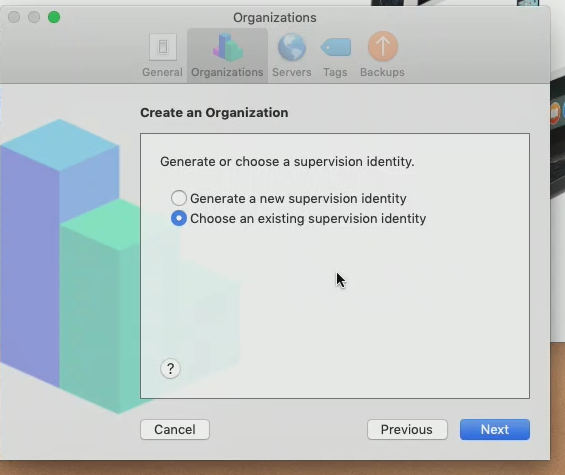The image size is (565, 475).
Task: Switch to the General tab label
Action: 163,72
